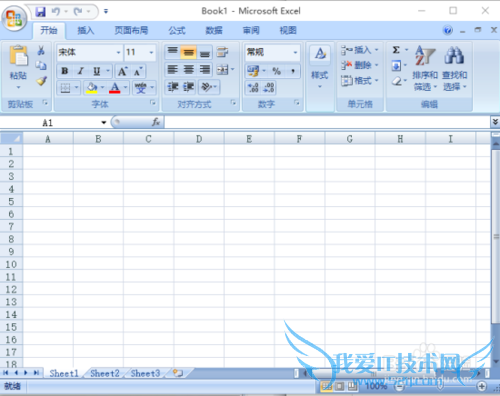Open the fill color dropdown arrow
The image size is (500, 396).
102,88
